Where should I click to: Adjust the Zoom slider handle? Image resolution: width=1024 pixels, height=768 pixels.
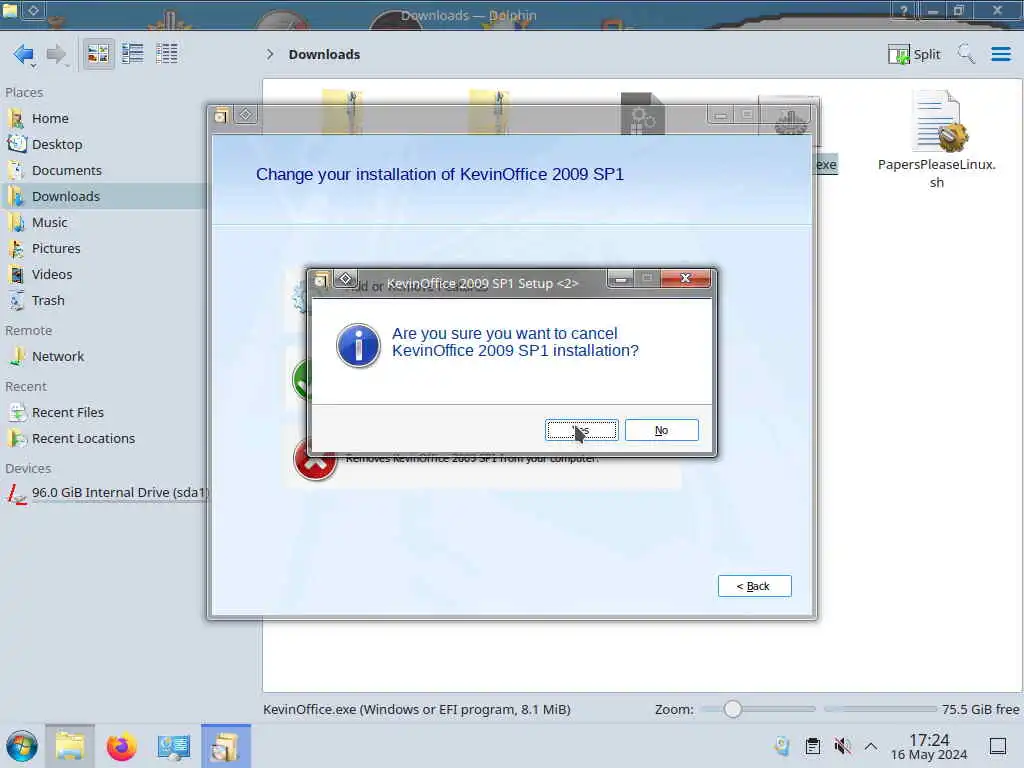point(733,709)
